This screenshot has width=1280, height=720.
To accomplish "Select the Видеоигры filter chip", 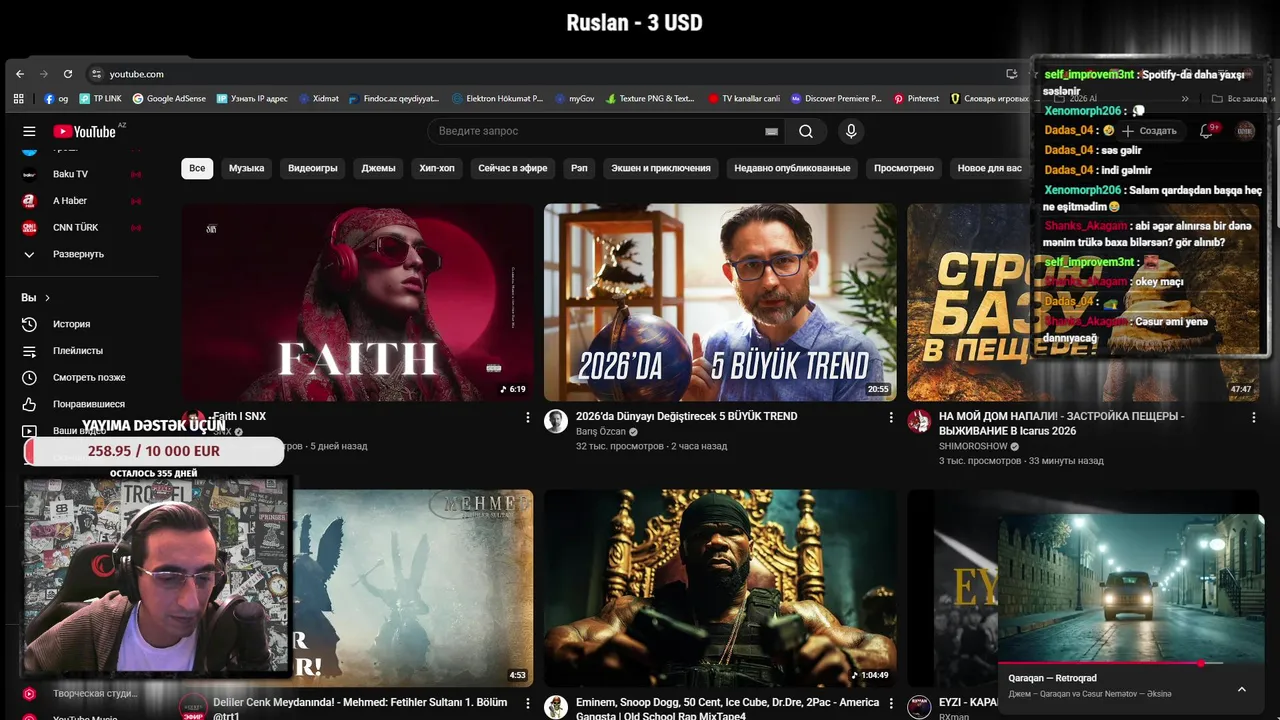I will point(313,168).
